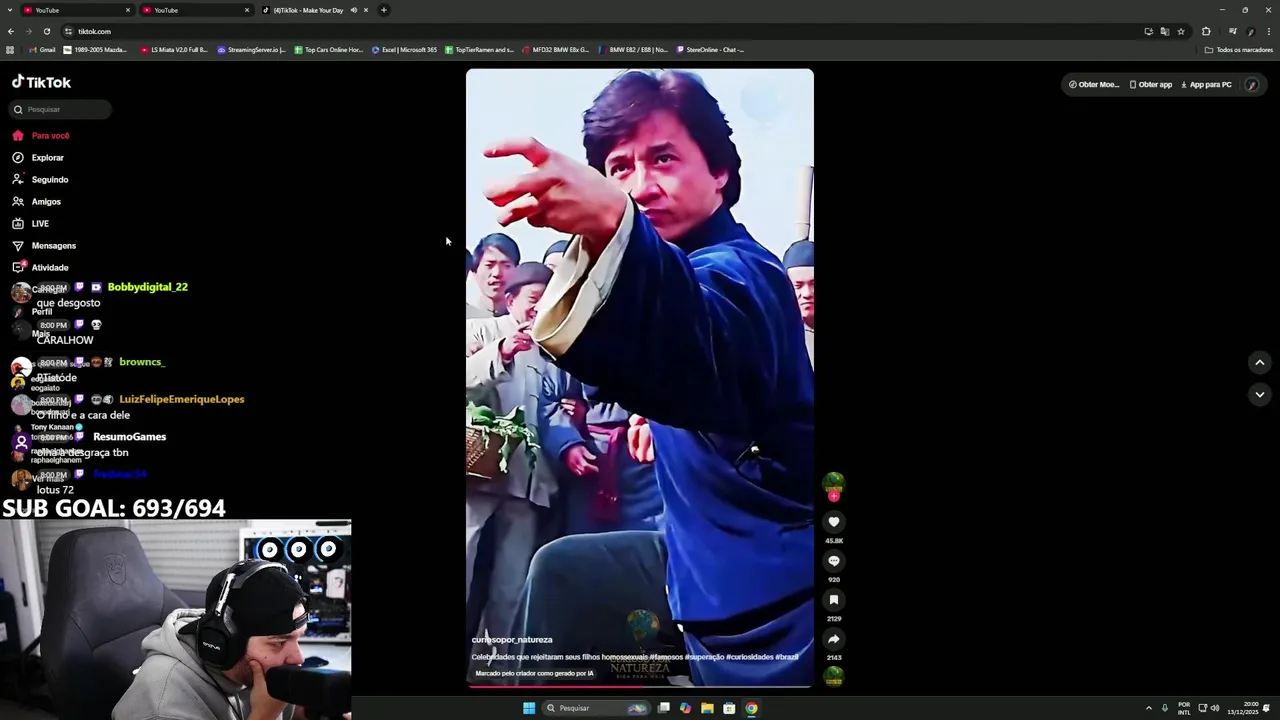Click taskbar volume speaker icon
Screen dimensions: 1280x720
[x=1215, y=708]
